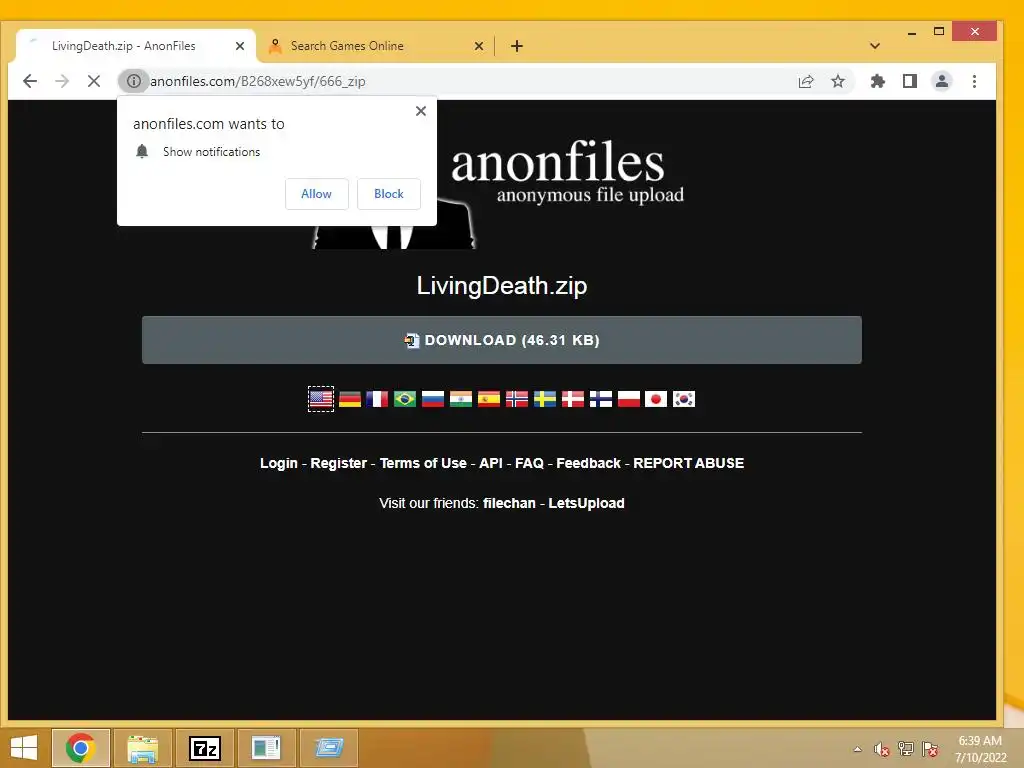The width and height of the screenshot is (1024, 768).
Task: Toggle the side panel icon
Action: tap(910, 81)
